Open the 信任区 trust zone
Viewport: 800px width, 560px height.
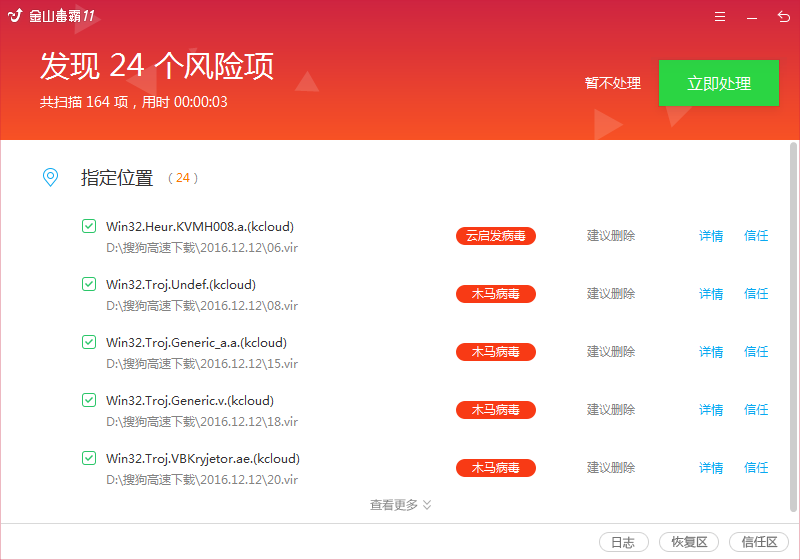[x=759, y=542]
